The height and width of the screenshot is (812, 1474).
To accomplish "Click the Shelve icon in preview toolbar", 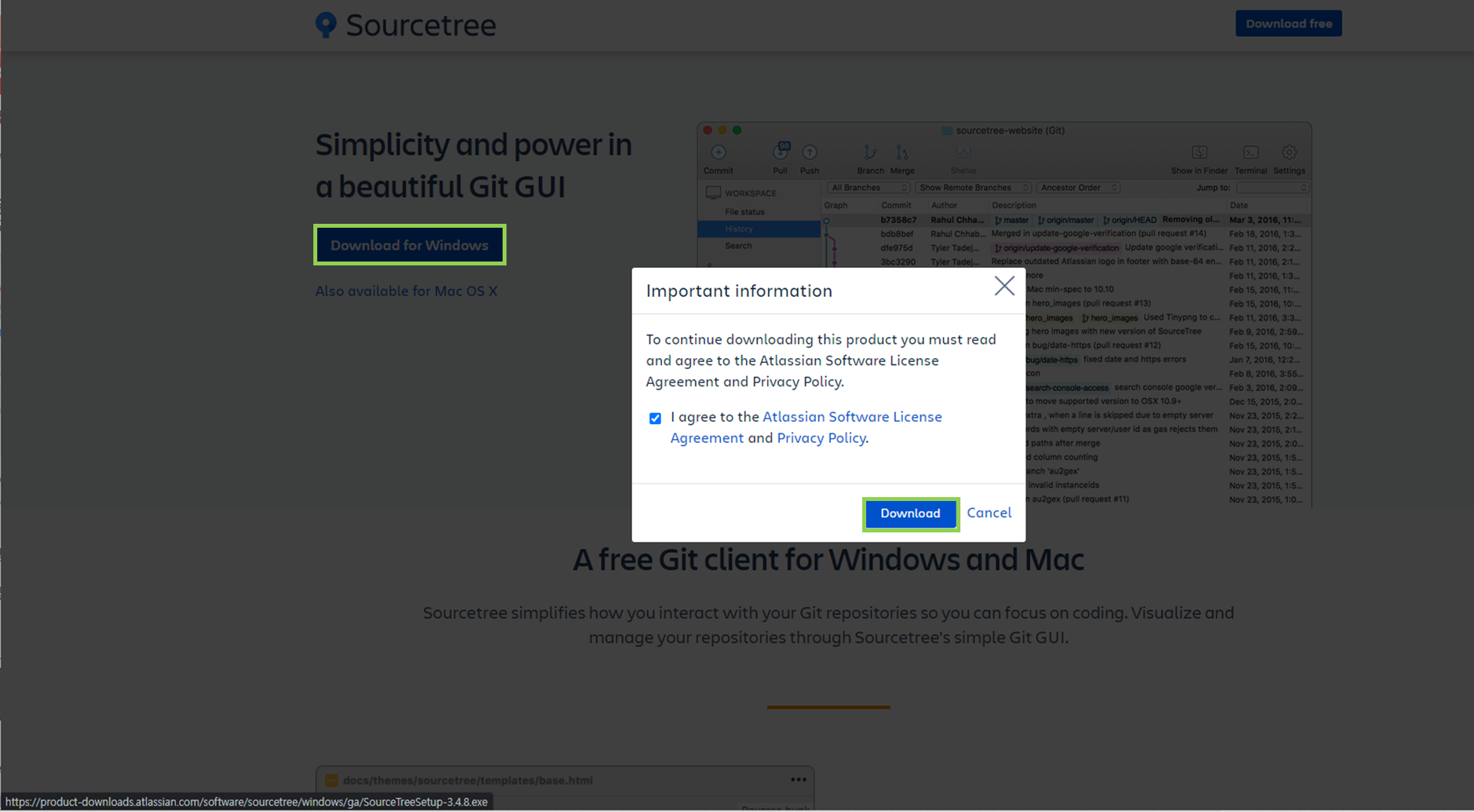I will (x=964, y=152).
